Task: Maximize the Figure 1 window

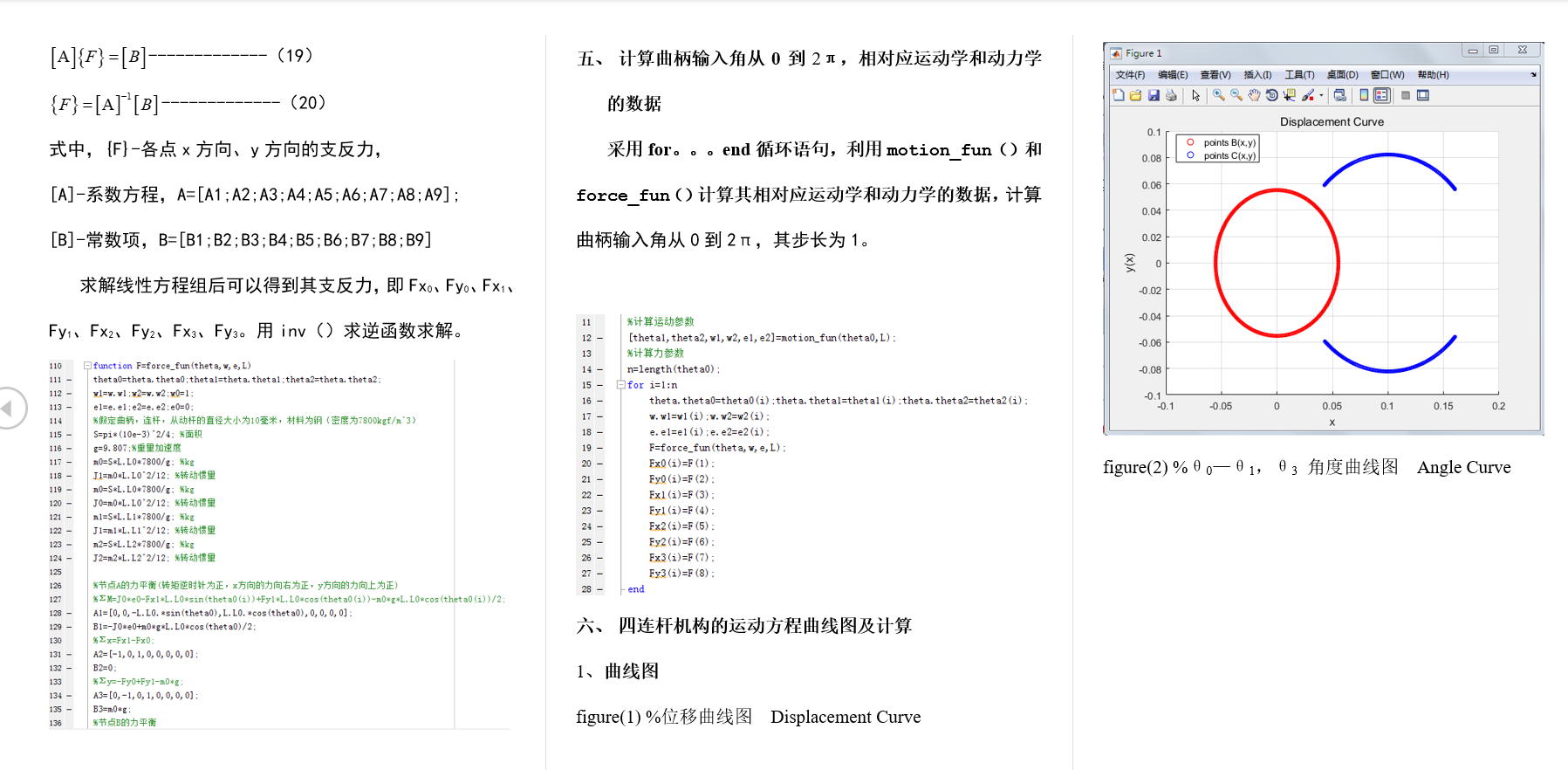Action: tap(1494, 51)
